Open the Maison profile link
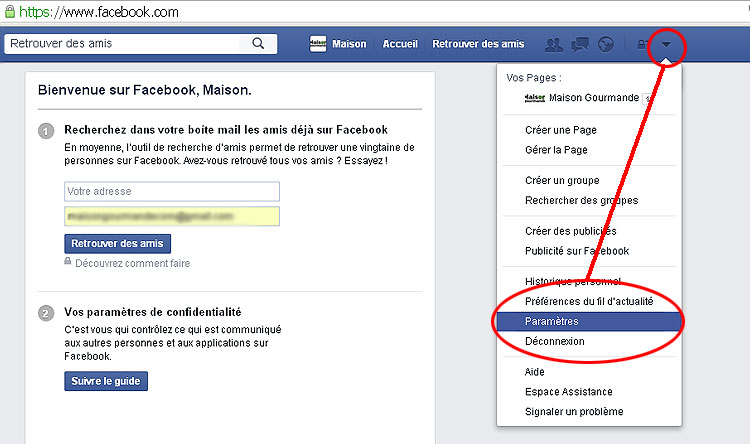 [x=349, y=44]
